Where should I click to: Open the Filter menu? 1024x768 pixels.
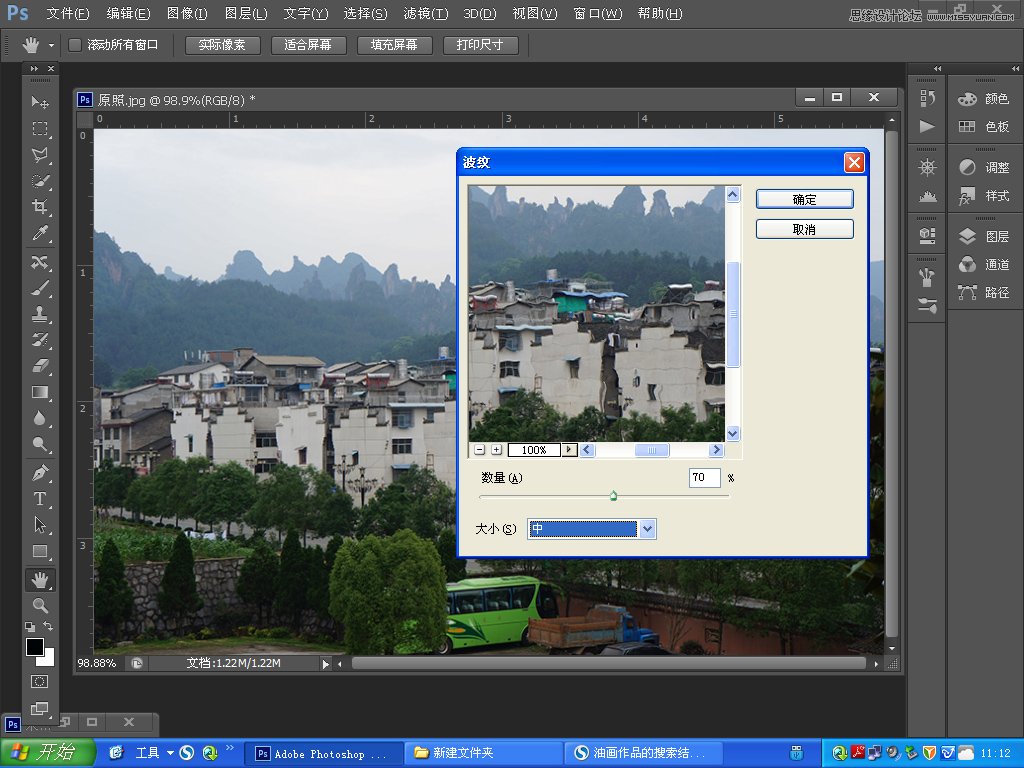point(426,13)
